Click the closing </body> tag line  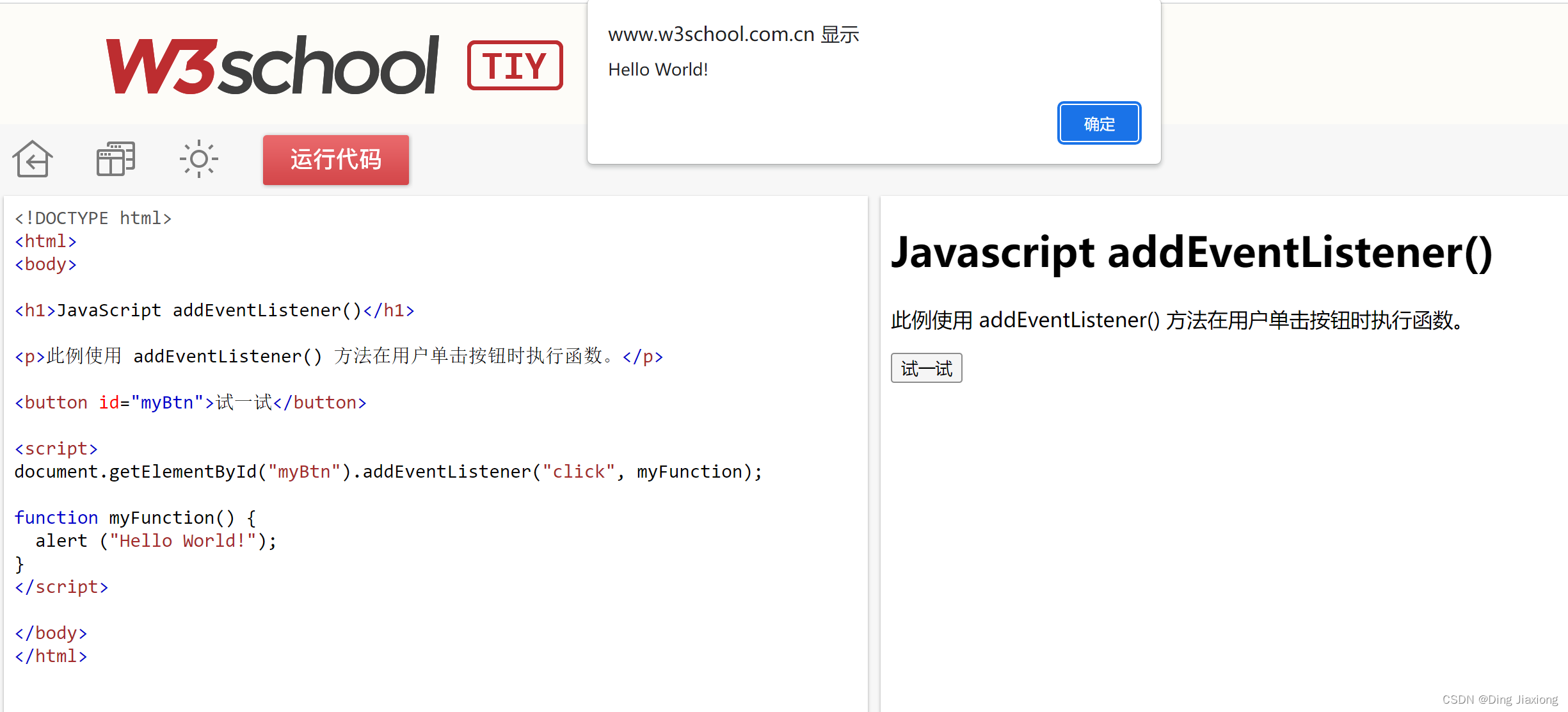(x=51, y=633)
